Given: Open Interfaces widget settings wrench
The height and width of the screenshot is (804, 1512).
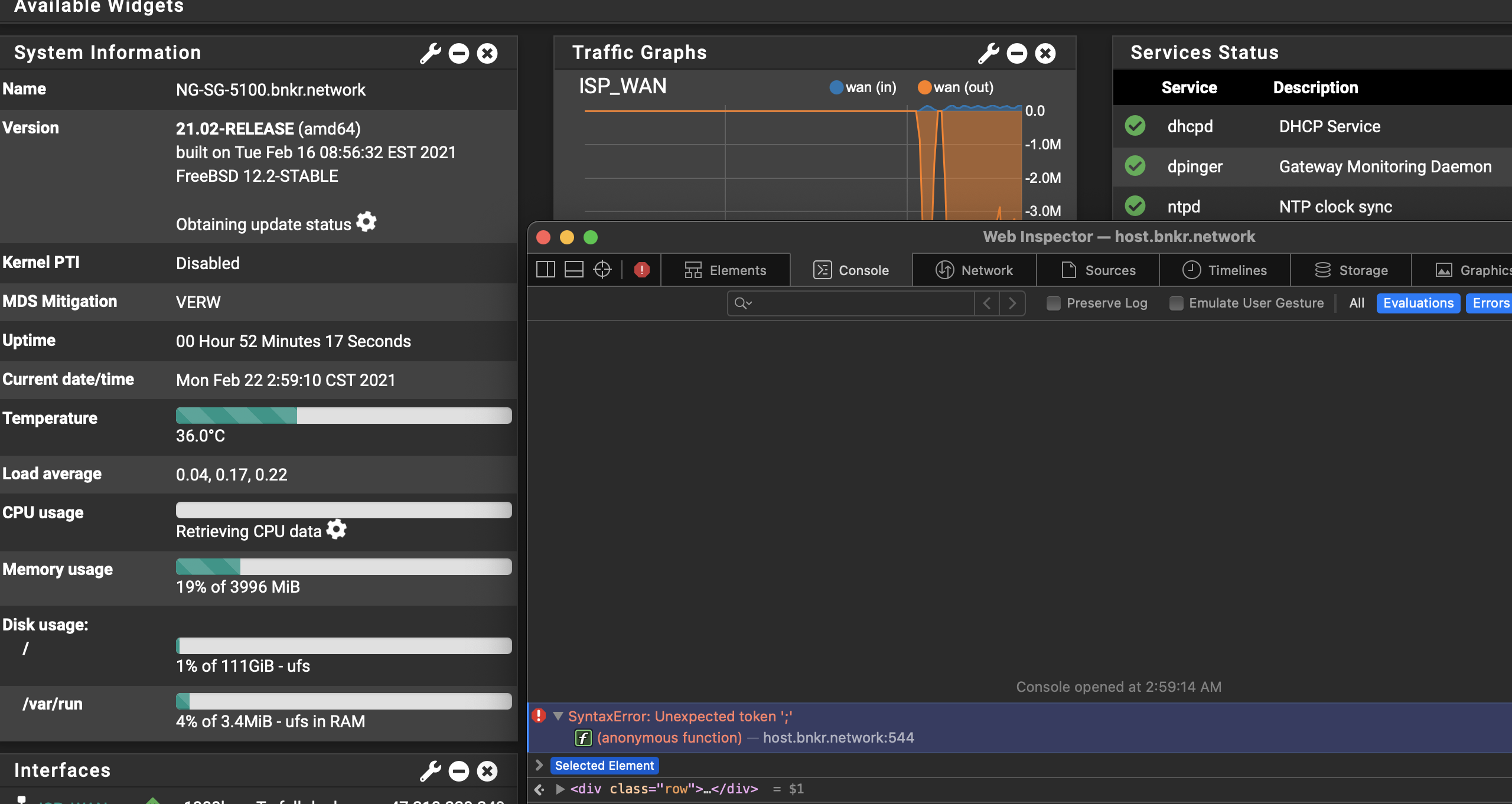Looking at the screenshot, I should (x=431, y=771).
